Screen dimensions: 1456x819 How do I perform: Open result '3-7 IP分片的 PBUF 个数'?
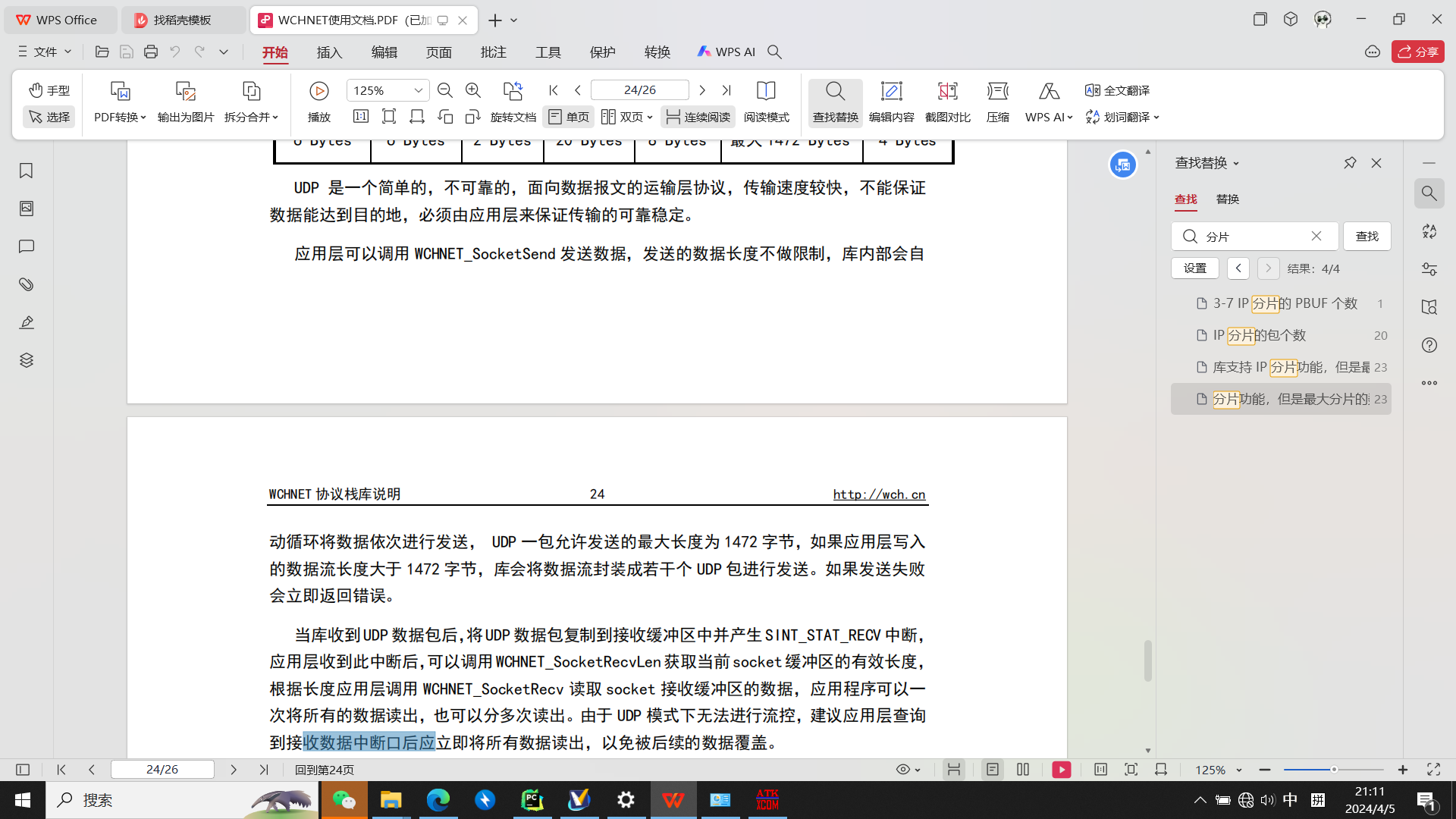[x=1281, y=303]
